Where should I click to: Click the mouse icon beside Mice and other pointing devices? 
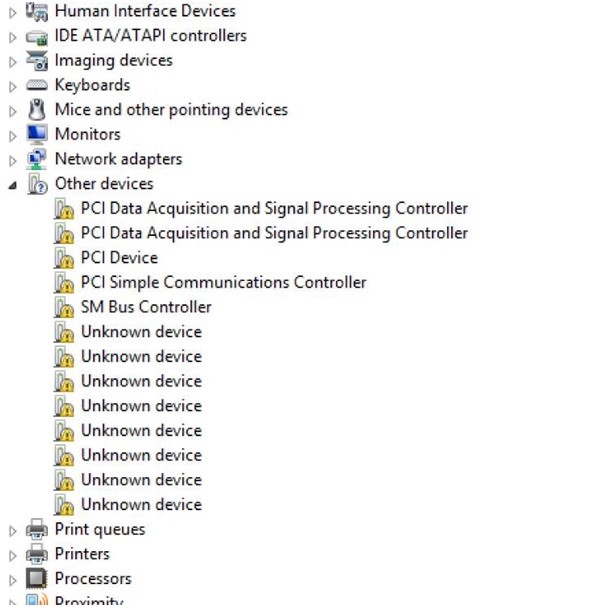click(37, 110)
